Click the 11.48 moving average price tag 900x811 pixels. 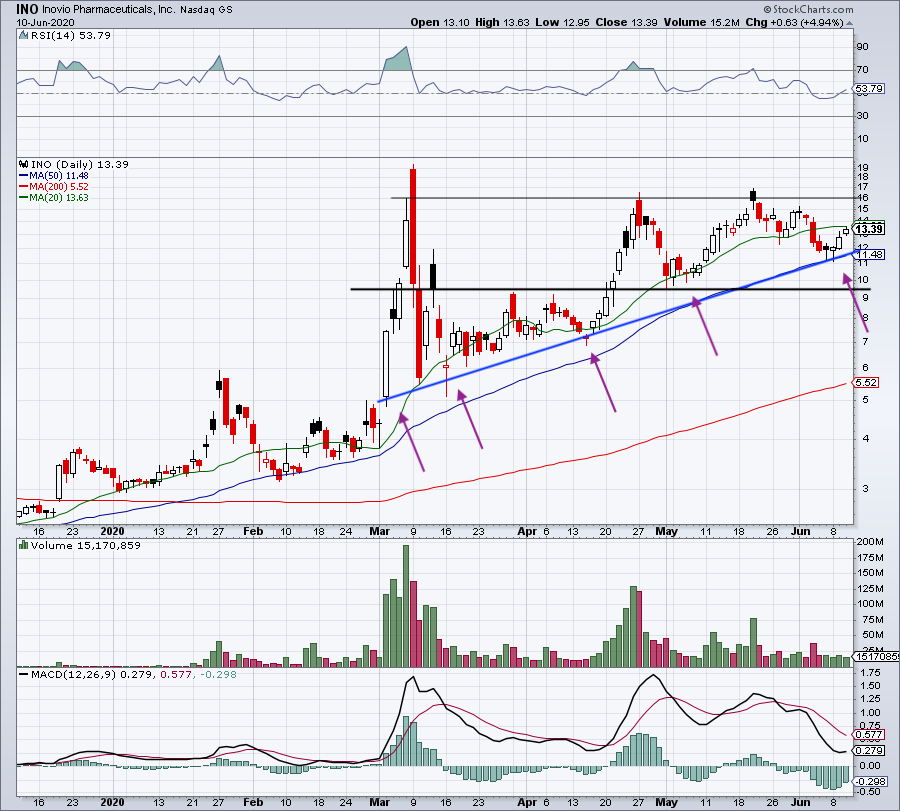pos(869,254)
